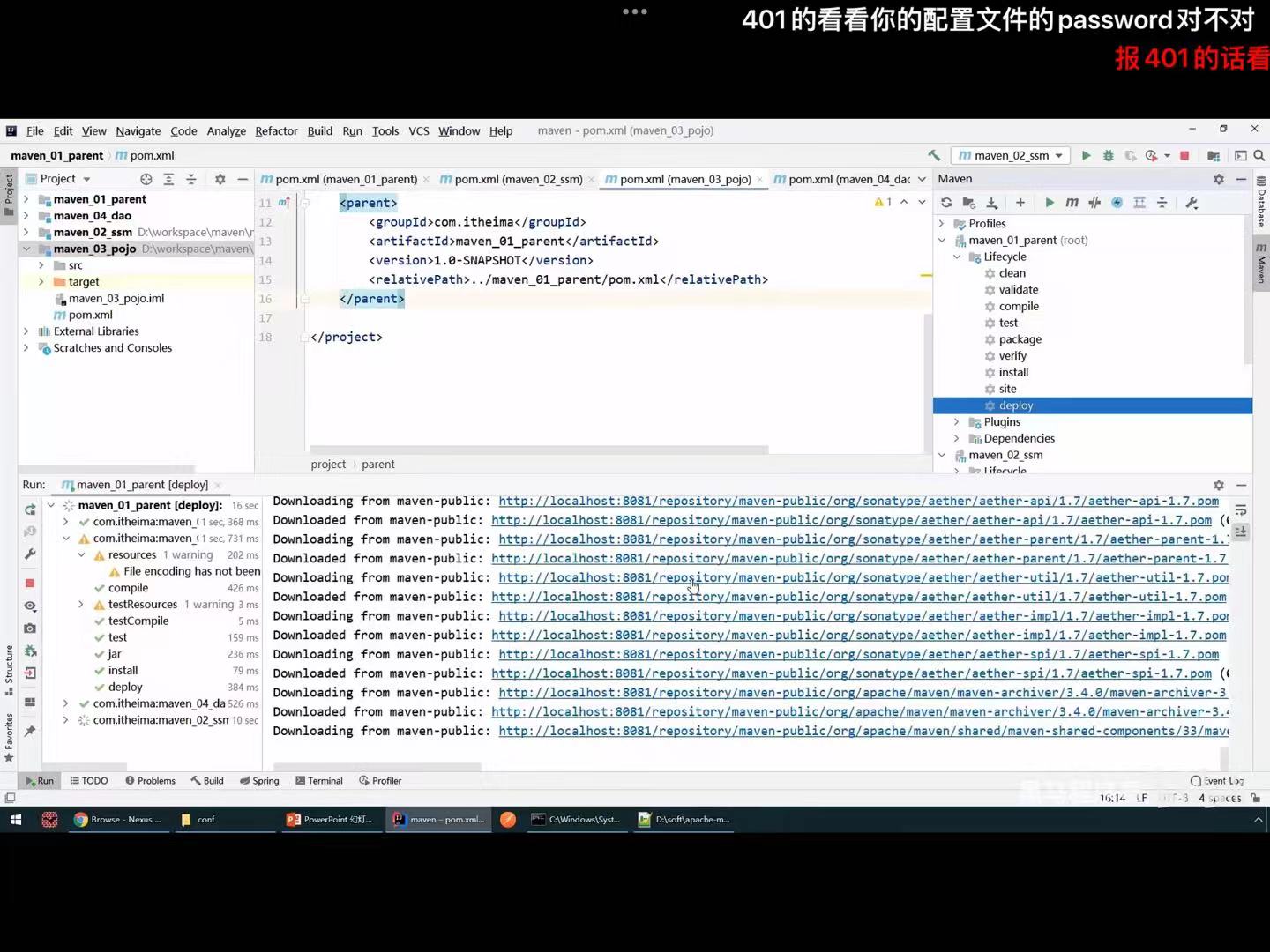Open the File menu
Image resolution: width=1270 pixels, height=952 pixels.
click(35, 130)
